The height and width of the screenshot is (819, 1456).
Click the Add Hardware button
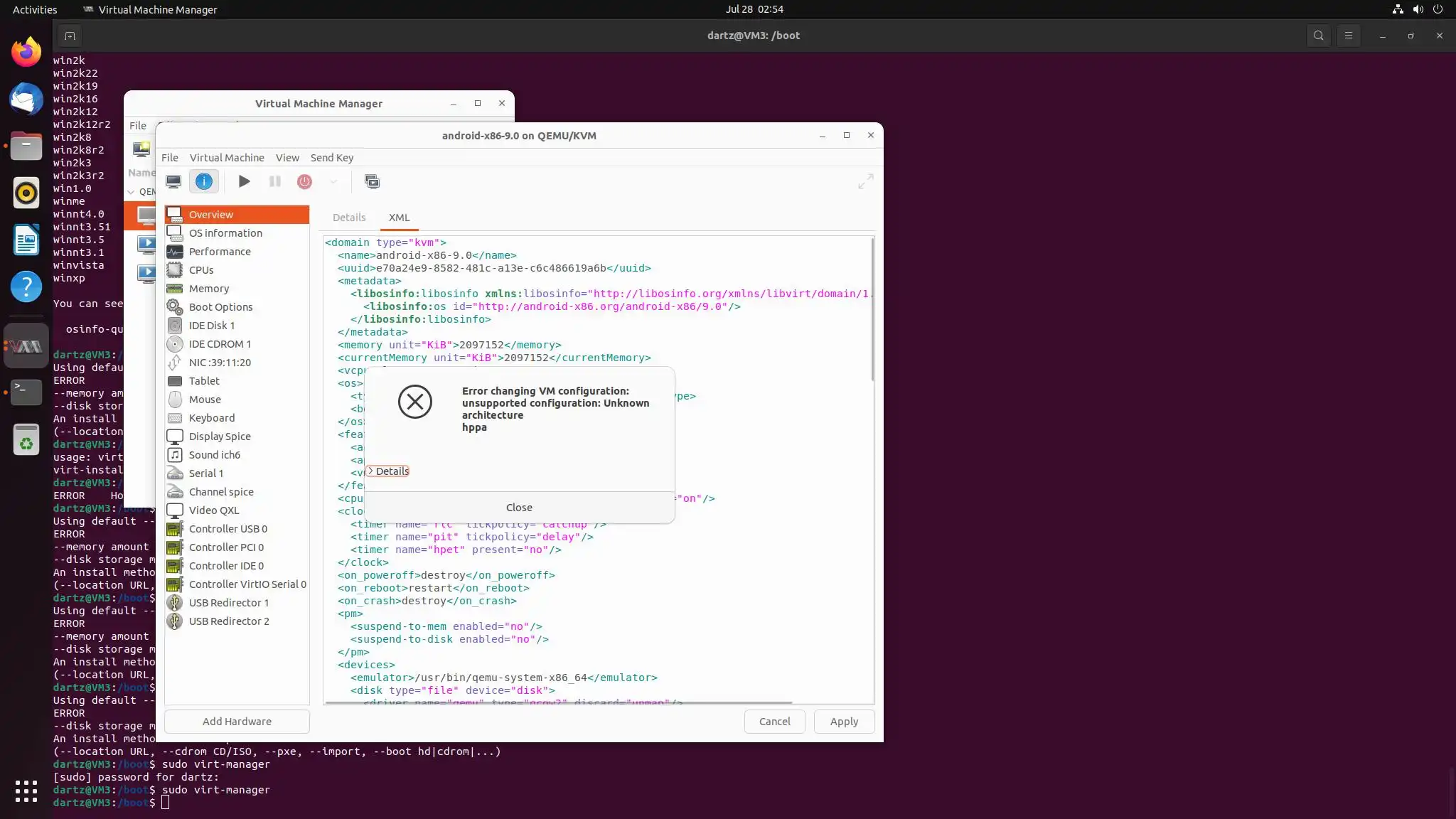click(237, 722)
